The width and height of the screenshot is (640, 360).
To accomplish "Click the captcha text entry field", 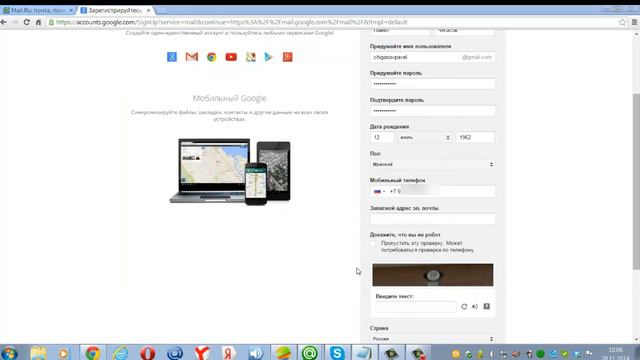I will pos(416,307).
